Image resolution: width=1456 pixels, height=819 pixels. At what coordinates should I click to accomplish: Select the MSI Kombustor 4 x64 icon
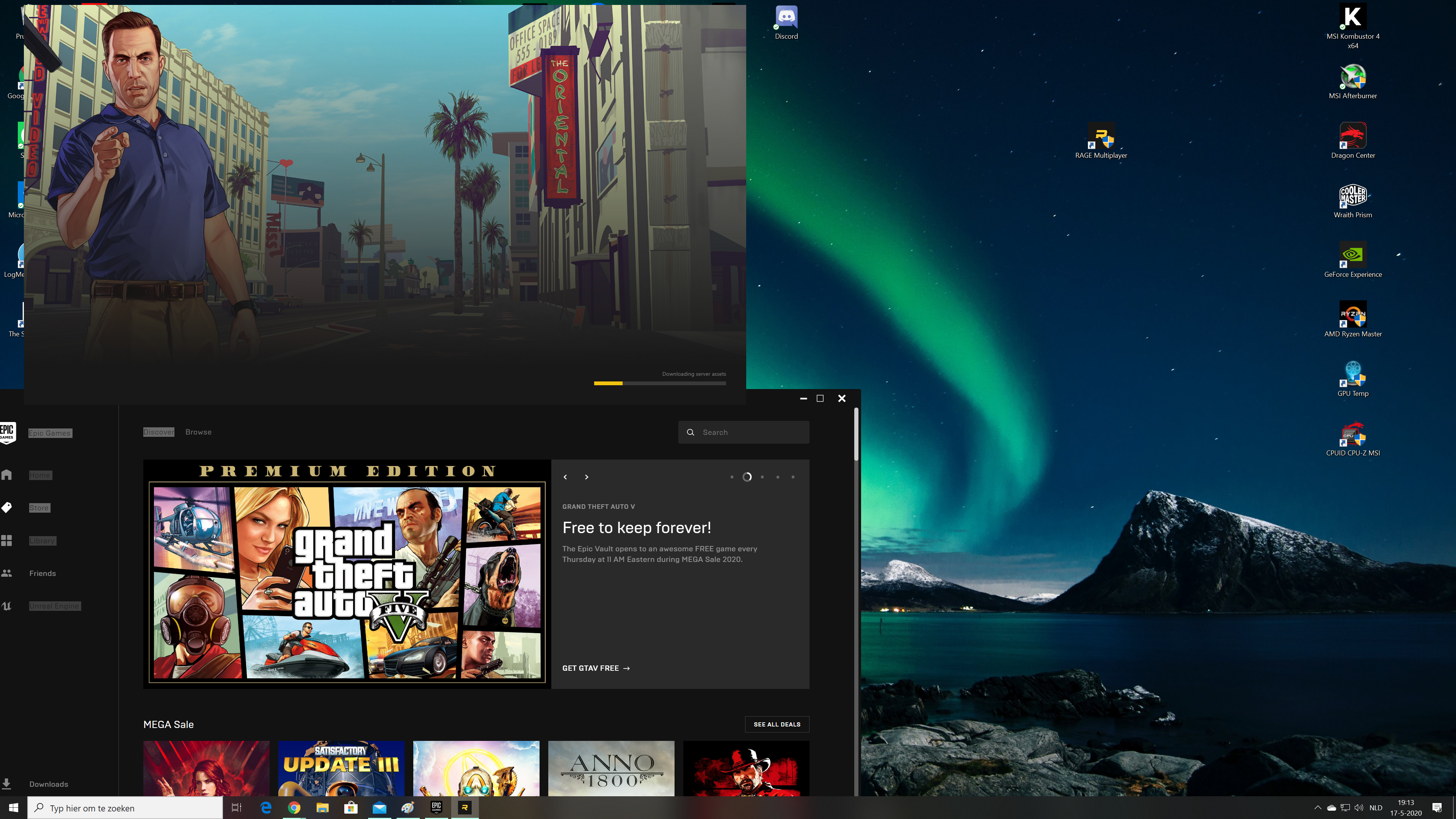click(1352, 27)
